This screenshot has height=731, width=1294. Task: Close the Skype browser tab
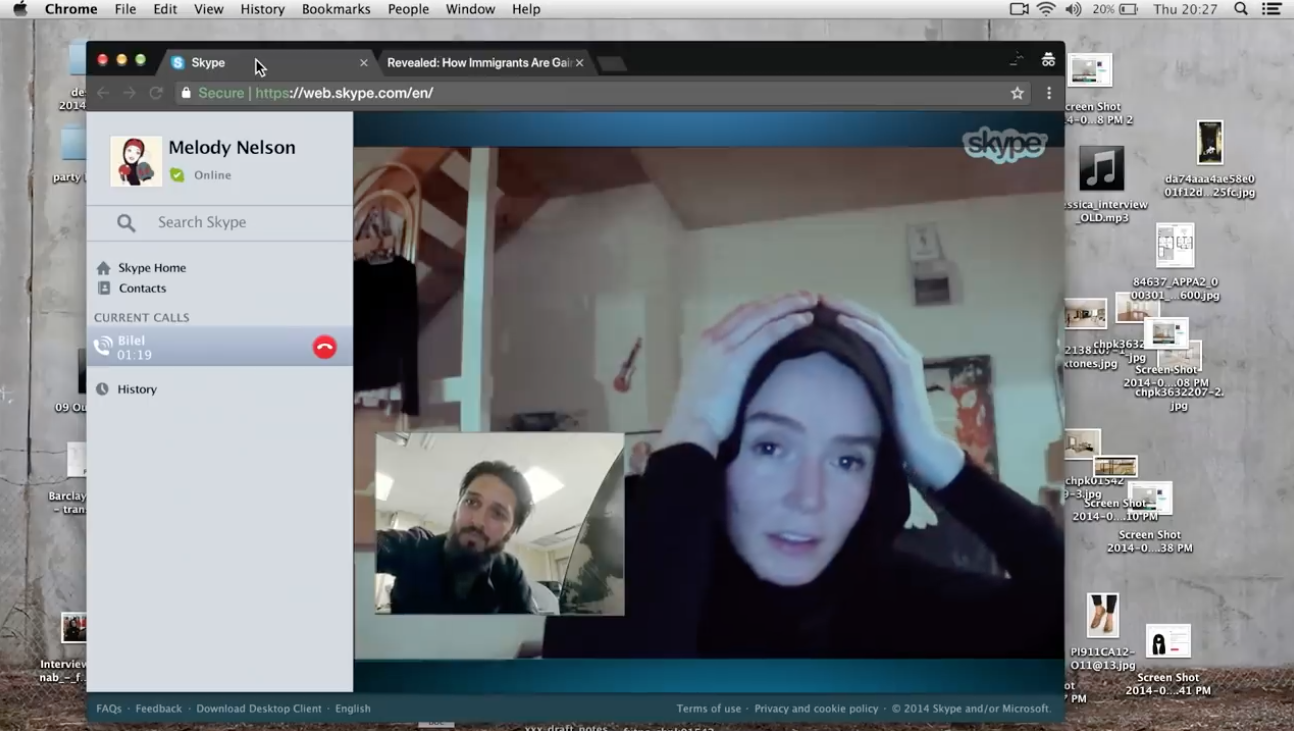pyautogui.click(x=363, y=63)
